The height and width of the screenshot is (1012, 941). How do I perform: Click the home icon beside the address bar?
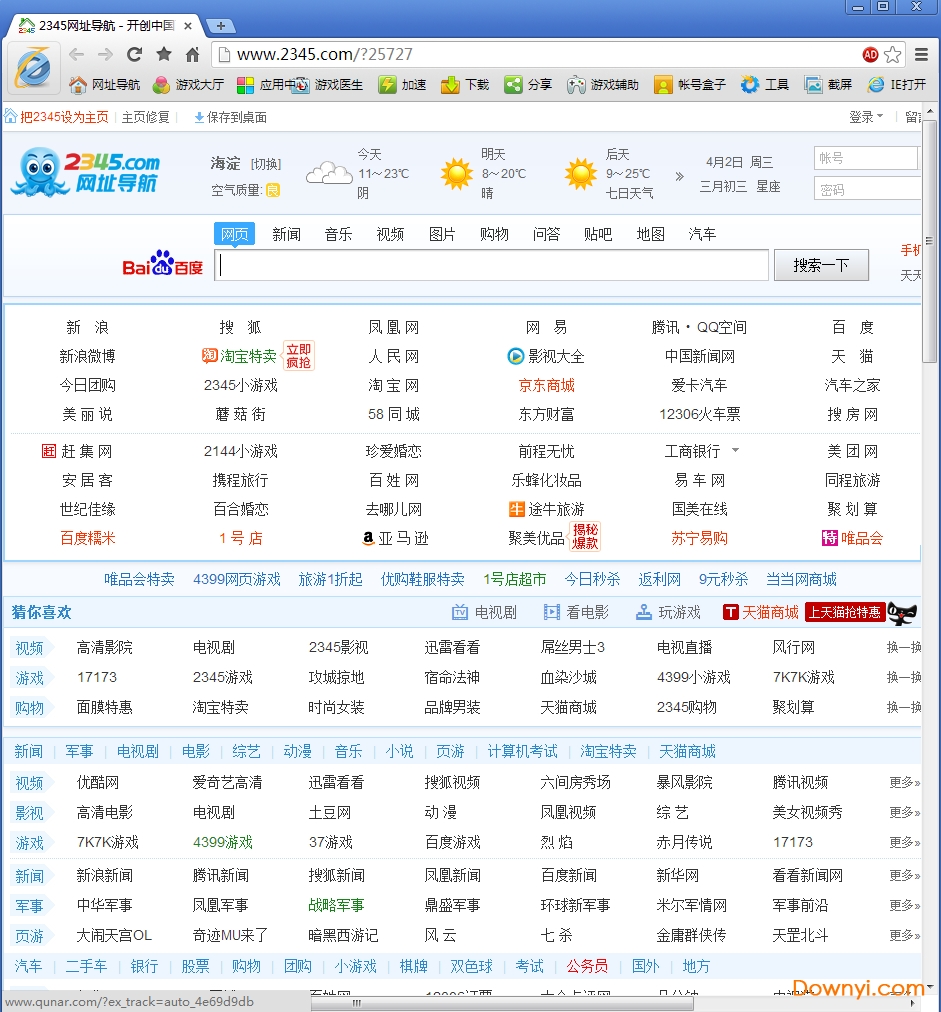click(x=192, y=54)
